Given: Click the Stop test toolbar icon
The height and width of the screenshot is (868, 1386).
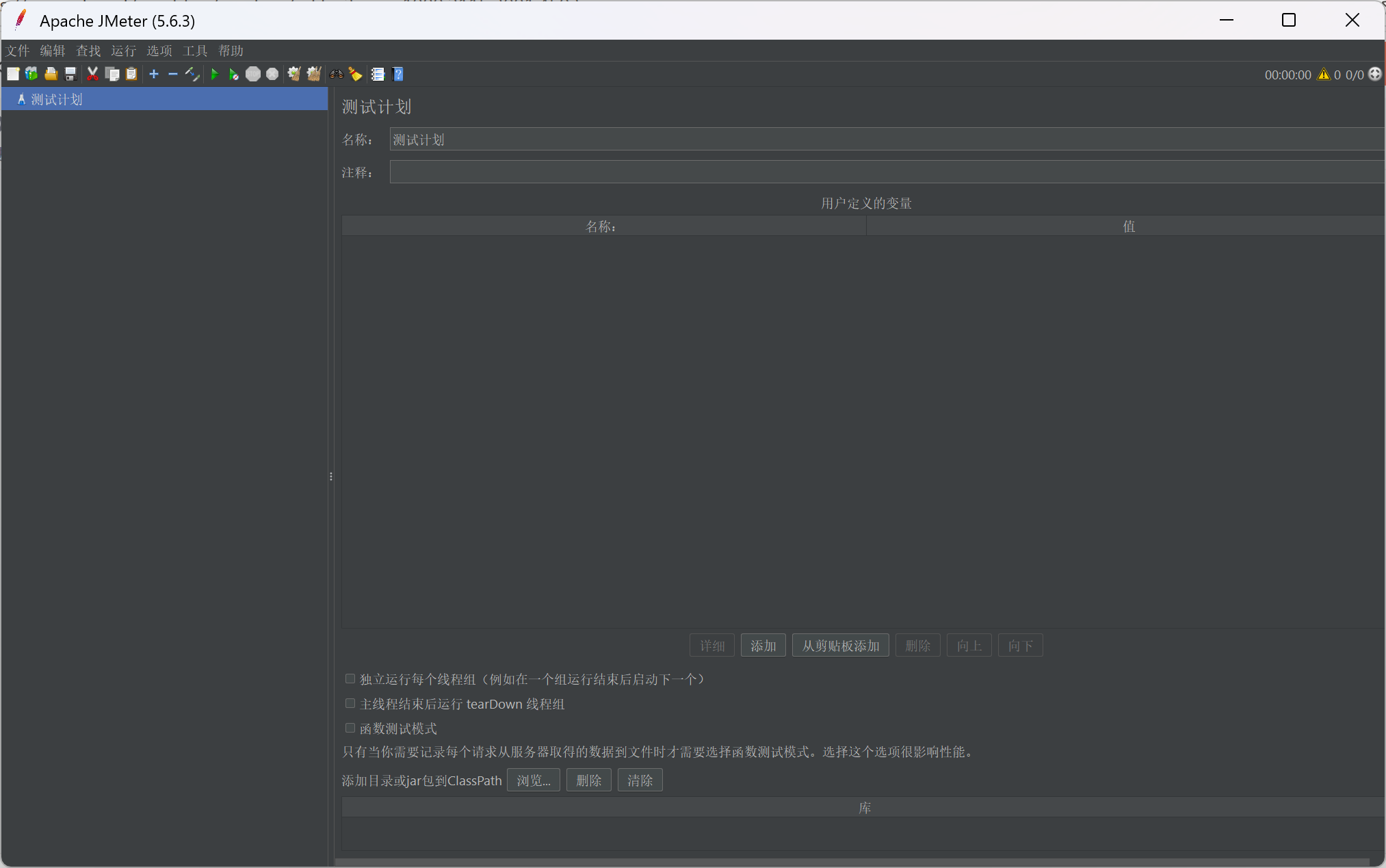Looking at the screenshot, I should tap(253, 74).
